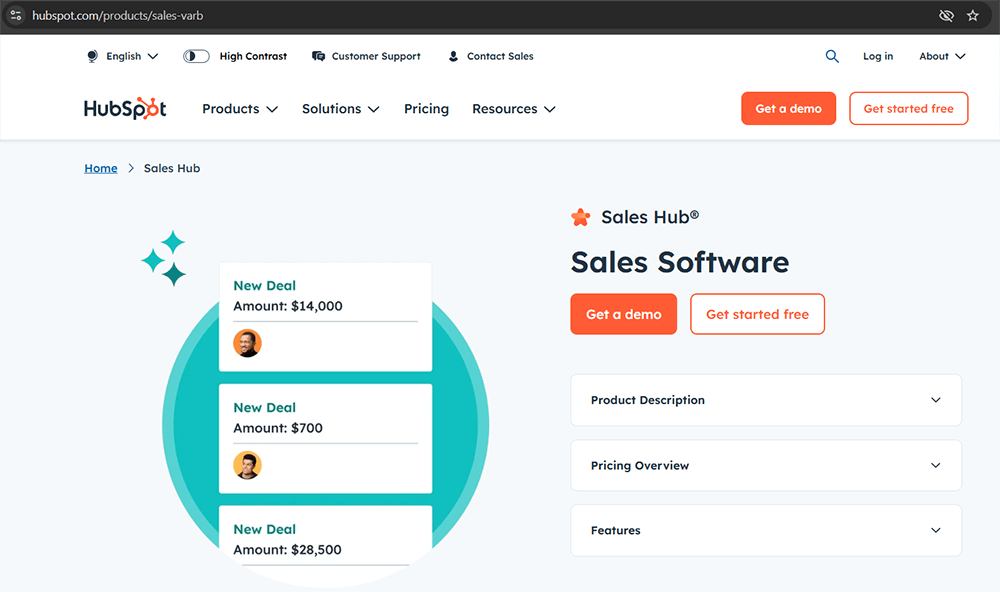
Task: Click the Customer Support chat icon
Action: pyautogui.click(x=318, y=57)
